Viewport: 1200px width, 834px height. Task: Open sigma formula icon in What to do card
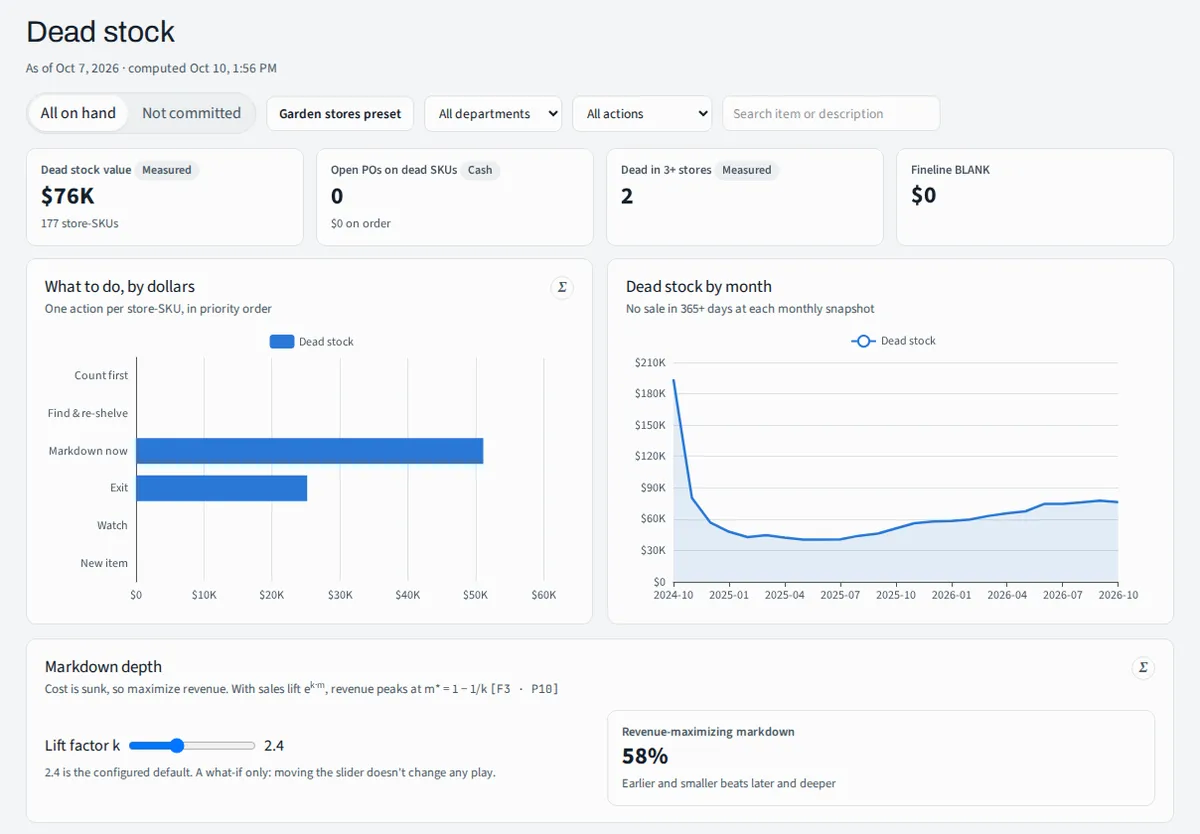(562, 288)
